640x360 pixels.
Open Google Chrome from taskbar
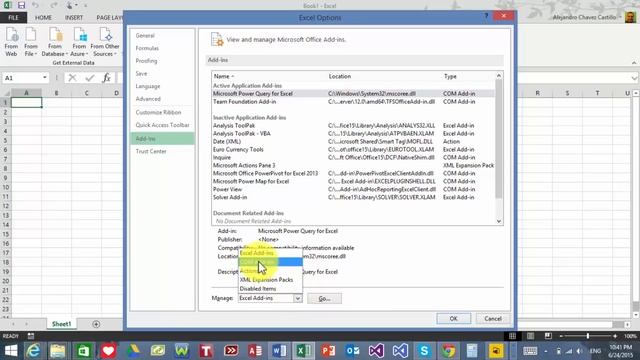point(448,351)
